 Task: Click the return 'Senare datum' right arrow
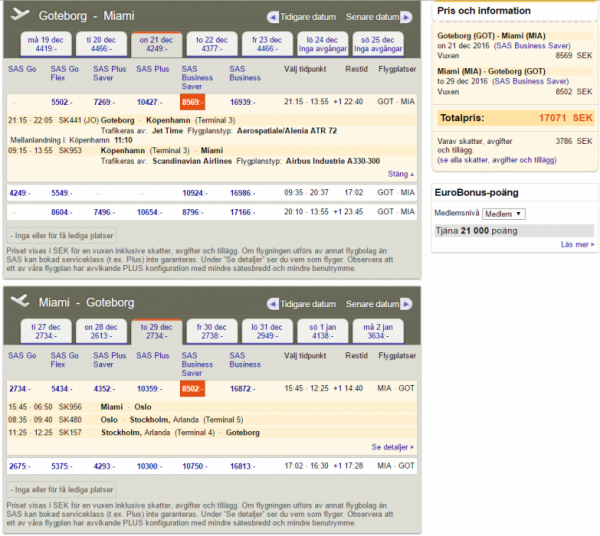click(x=405, y=304)
